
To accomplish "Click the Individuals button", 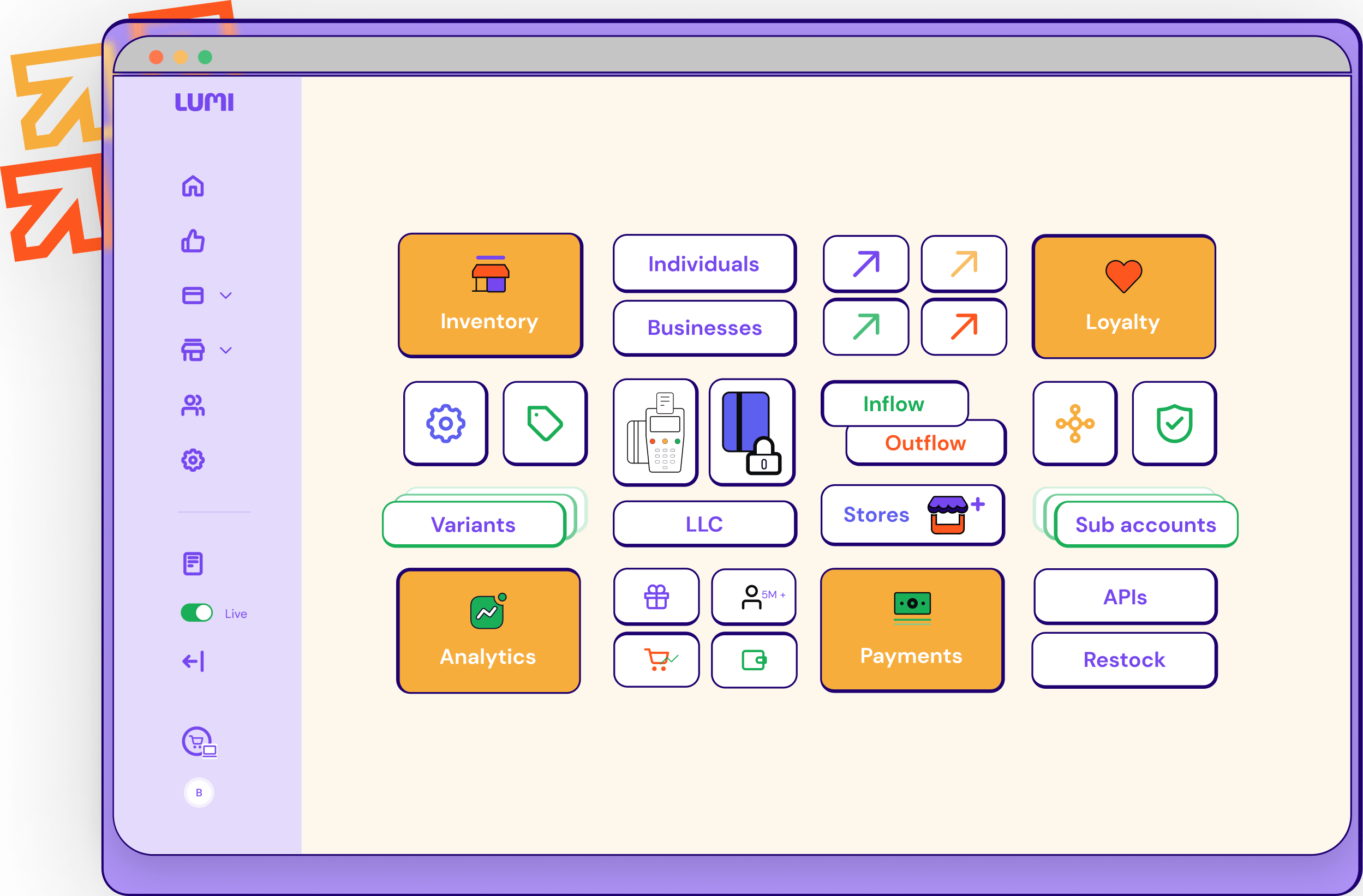I will click(704, 263).
